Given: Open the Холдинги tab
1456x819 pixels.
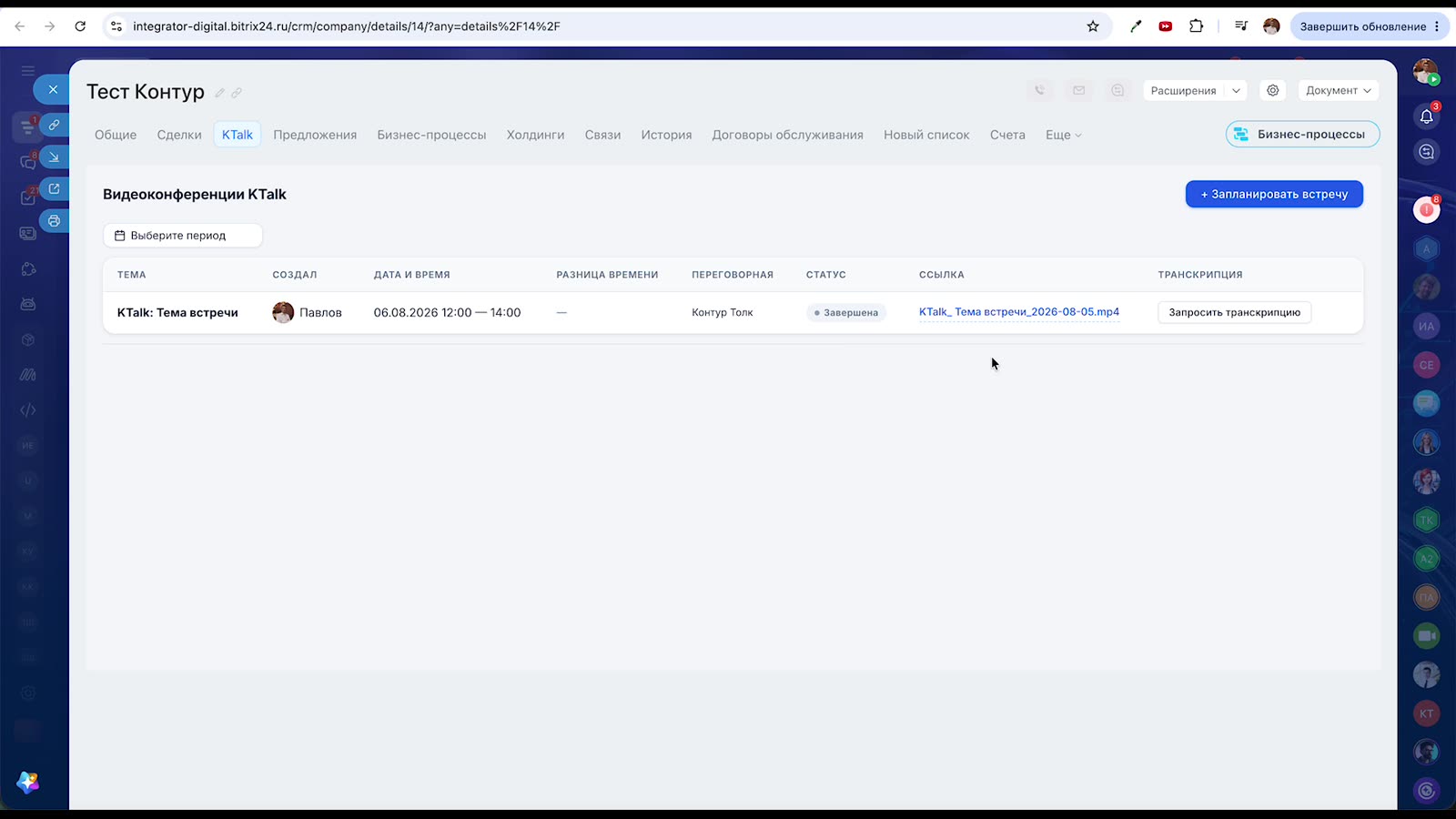Looking at the screenshot, I should click(x=535, y=135).
